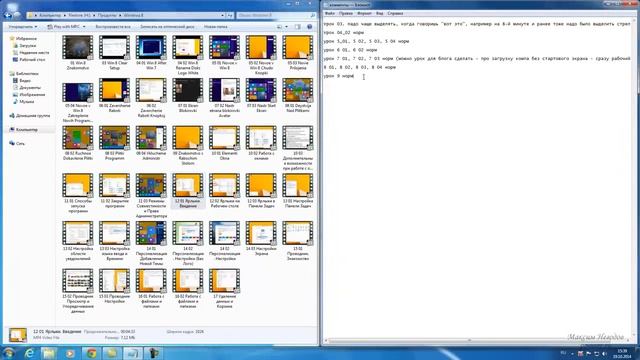
Task: Click the Notepad line 'урок 9 норм'
Action: 339,76
